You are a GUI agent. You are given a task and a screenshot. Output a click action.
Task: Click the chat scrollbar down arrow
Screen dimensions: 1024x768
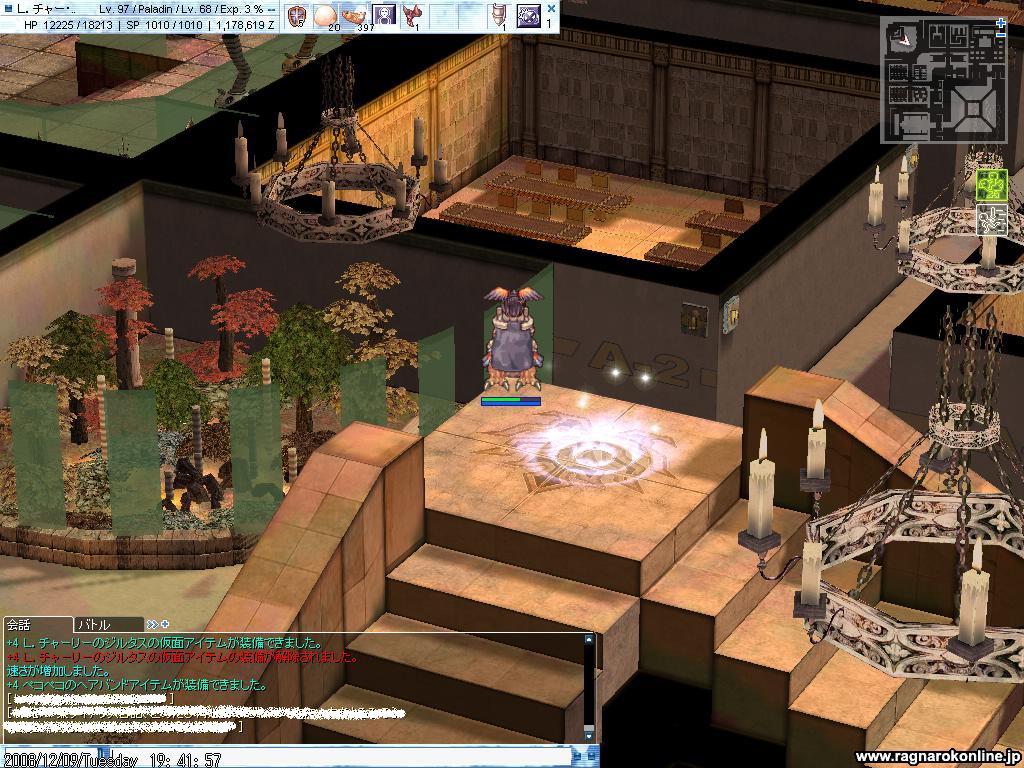589,735
